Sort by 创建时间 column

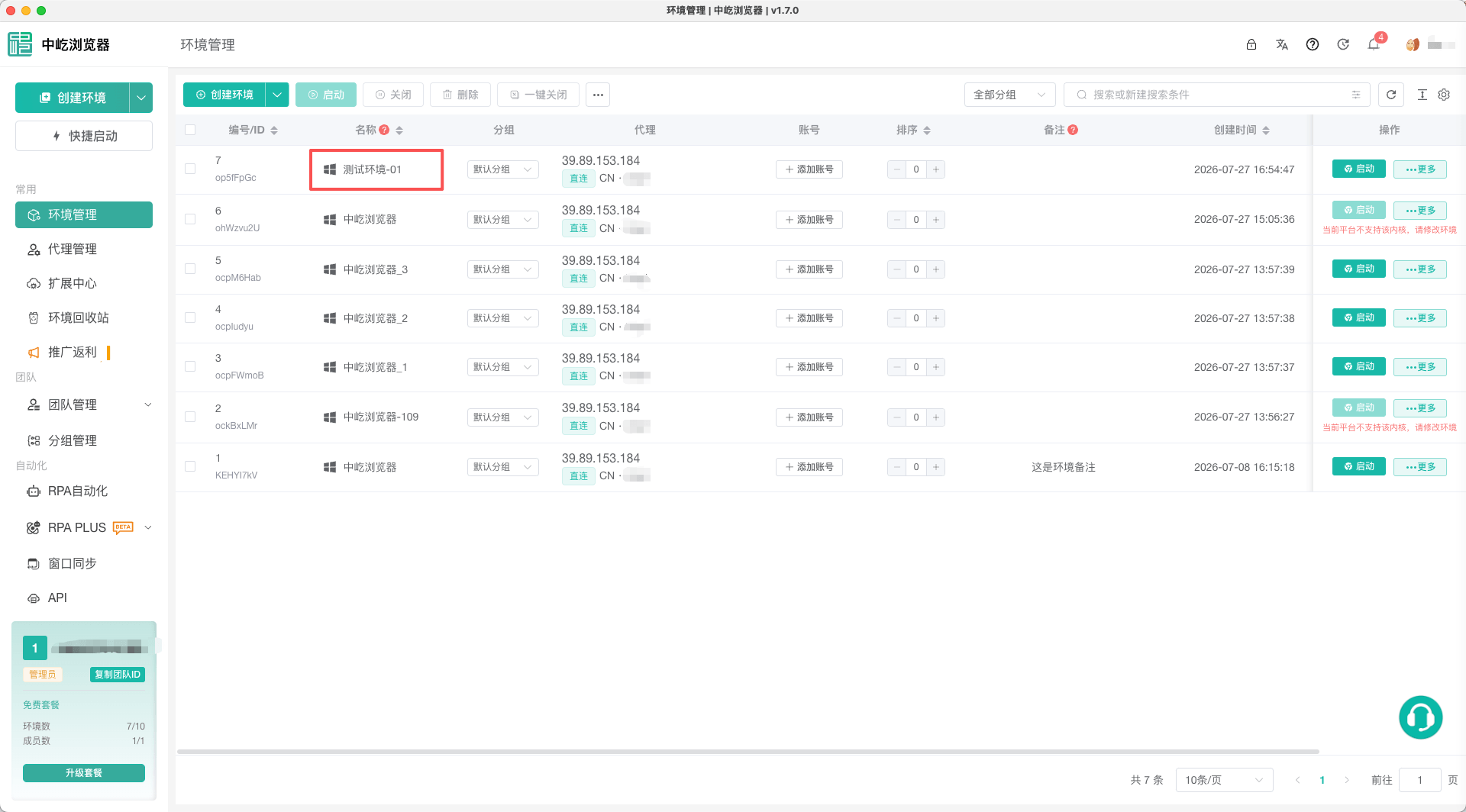point(1266,130)
